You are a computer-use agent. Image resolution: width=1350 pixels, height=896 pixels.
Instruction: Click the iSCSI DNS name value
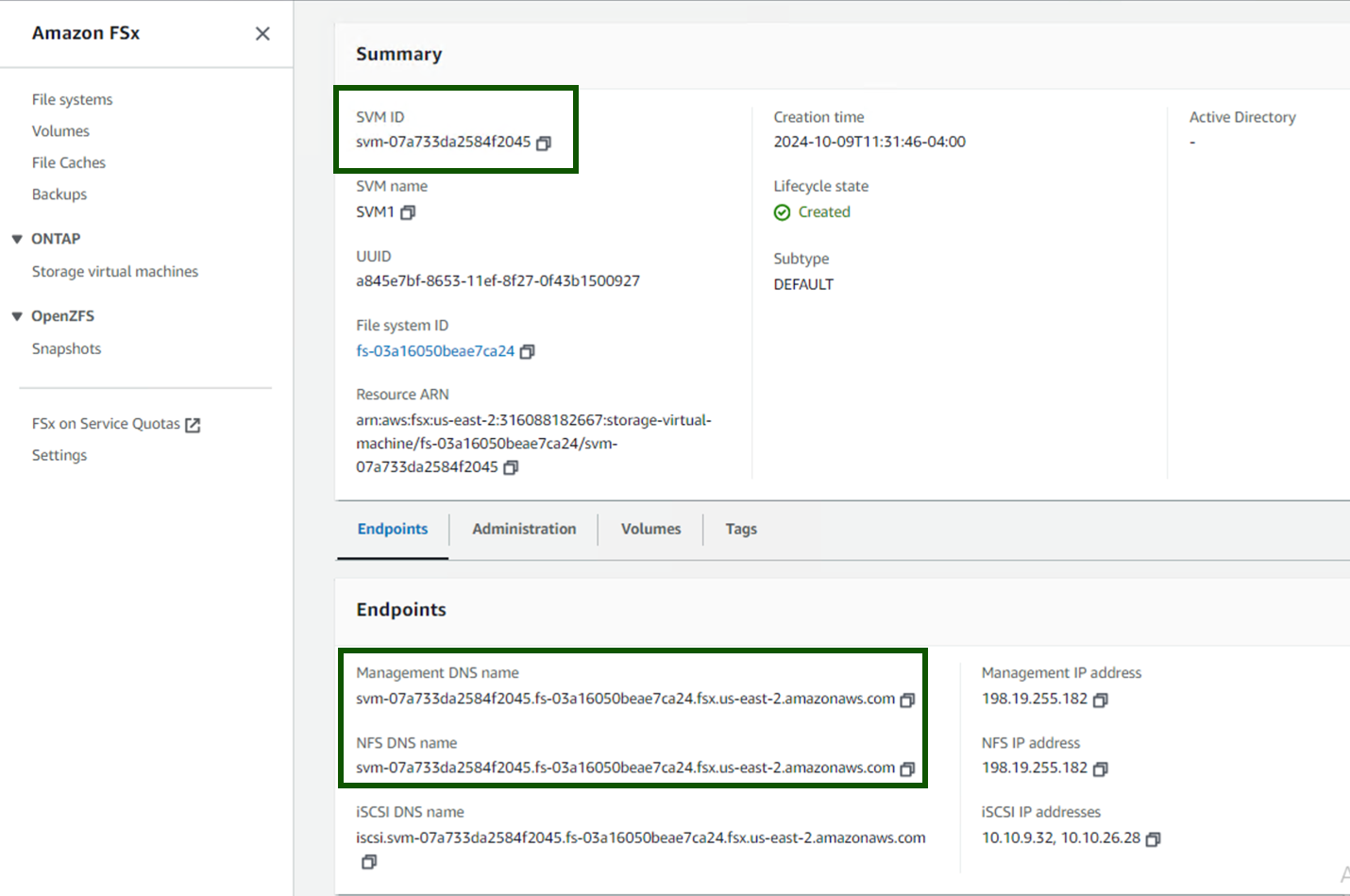click(641, 837)
